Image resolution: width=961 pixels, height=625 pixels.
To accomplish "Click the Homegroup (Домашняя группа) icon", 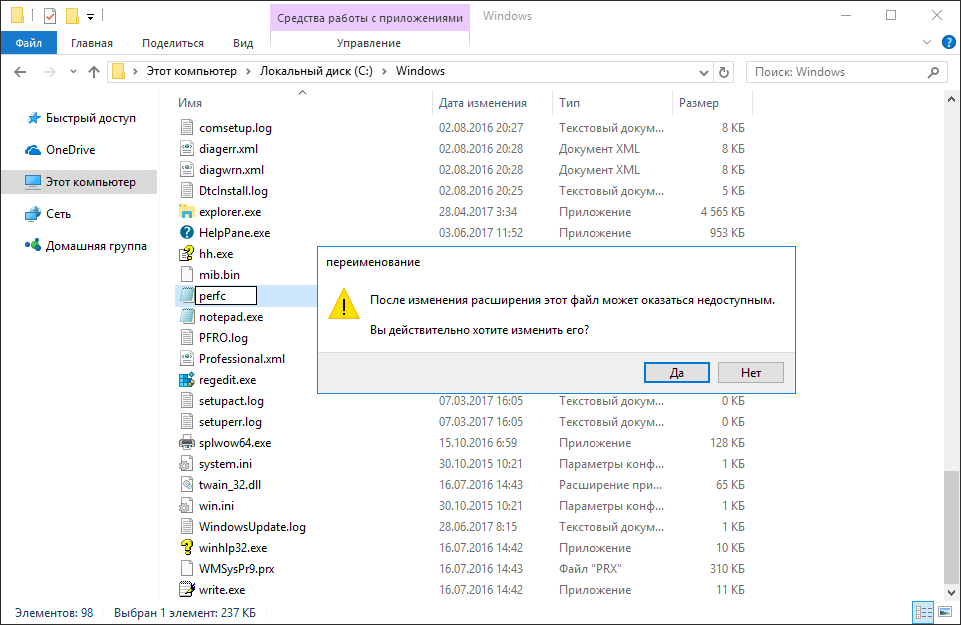I will 33,245.
